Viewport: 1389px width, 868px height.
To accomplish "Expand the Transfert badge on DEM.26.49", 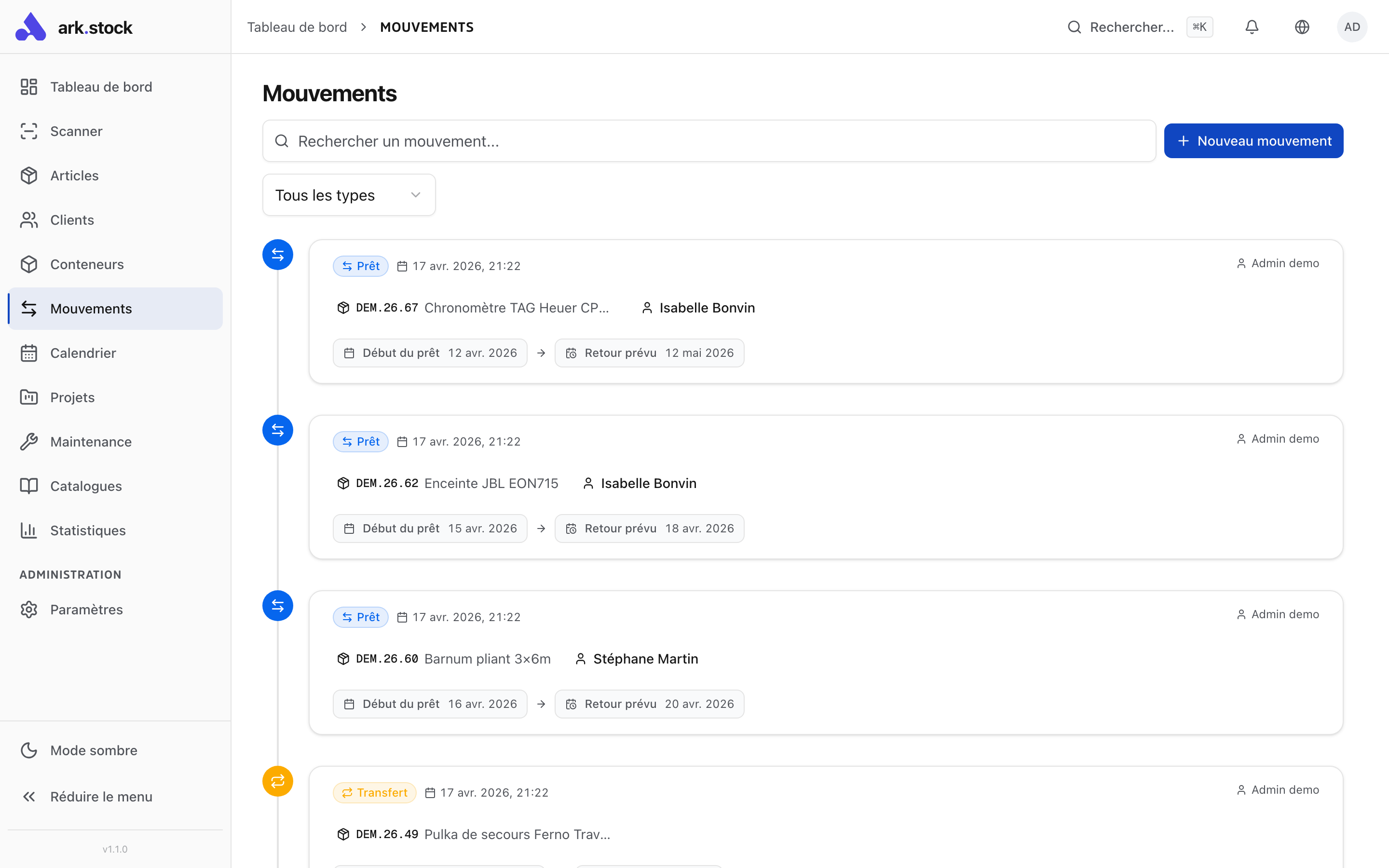I will [x=374, y=792].
